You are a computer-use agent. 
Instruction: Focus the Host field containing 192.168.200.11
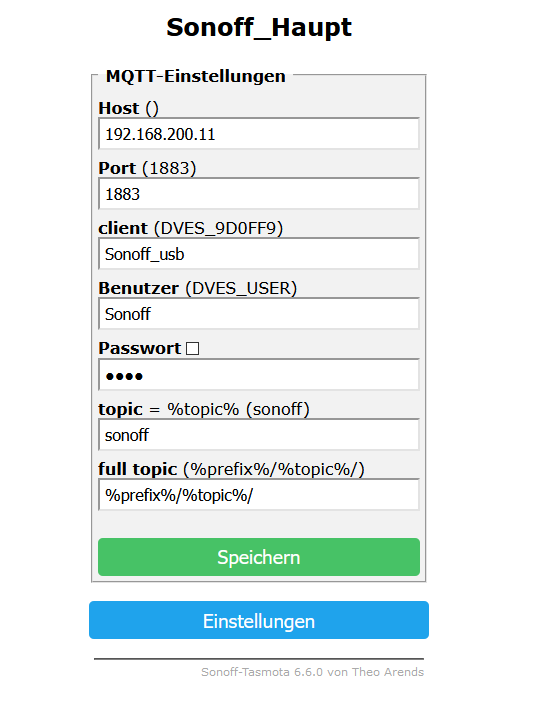pos(259,134)
